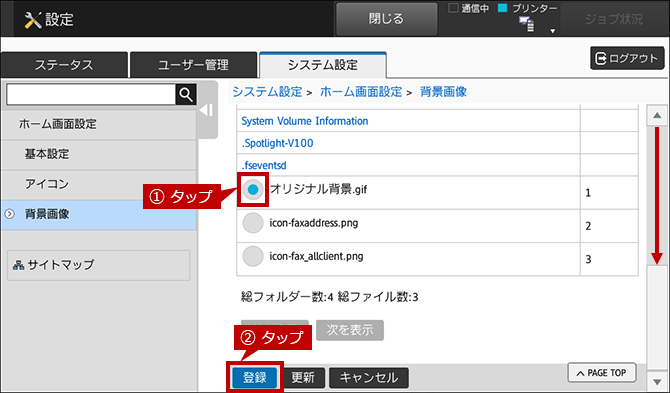Click the 総フォルダー数:4 総ファイル数:3 text

(x=329, y=297)
